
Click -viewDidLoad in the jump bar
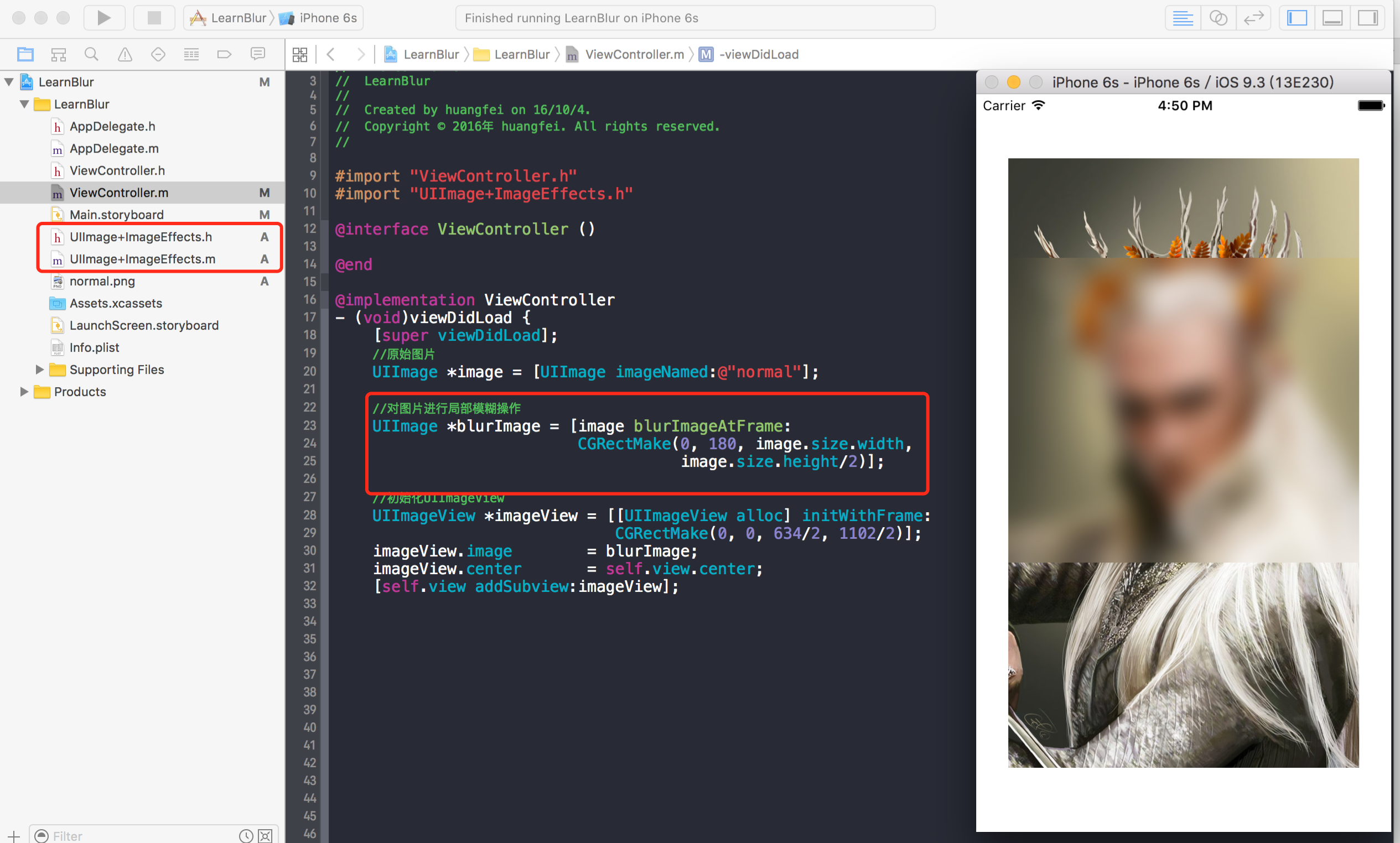[758, 54]
